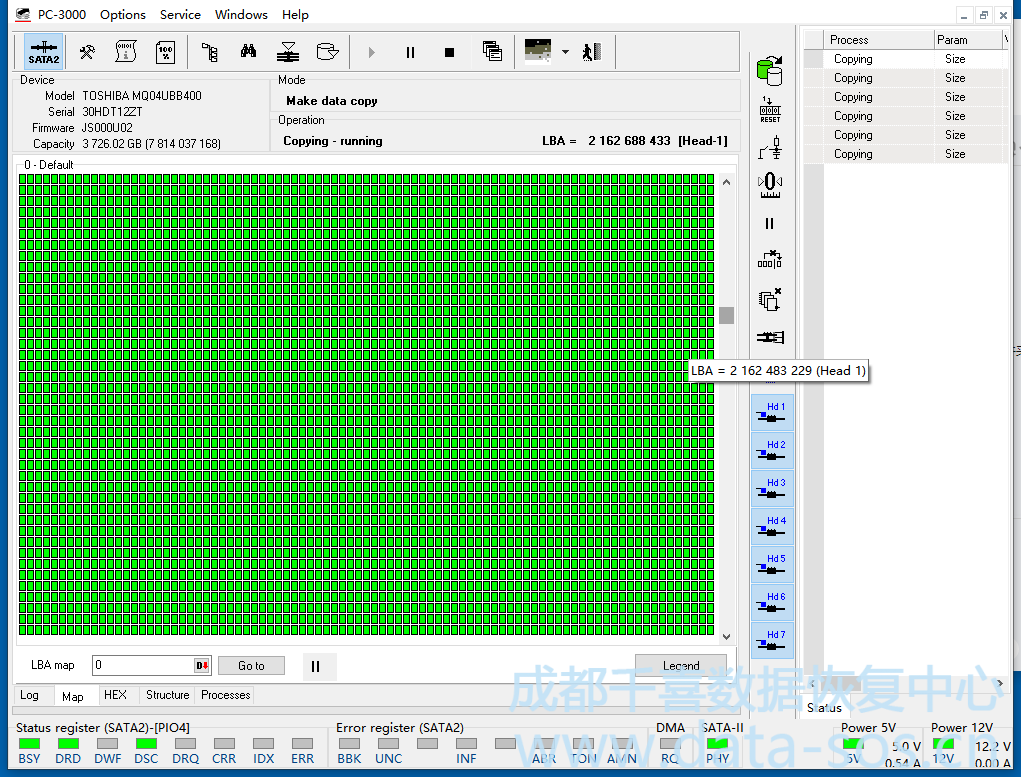This screenshot has width=1021, height=777.
Task: Open the hammer and wrench utility tools icon
Action: (x=88, y=52)
